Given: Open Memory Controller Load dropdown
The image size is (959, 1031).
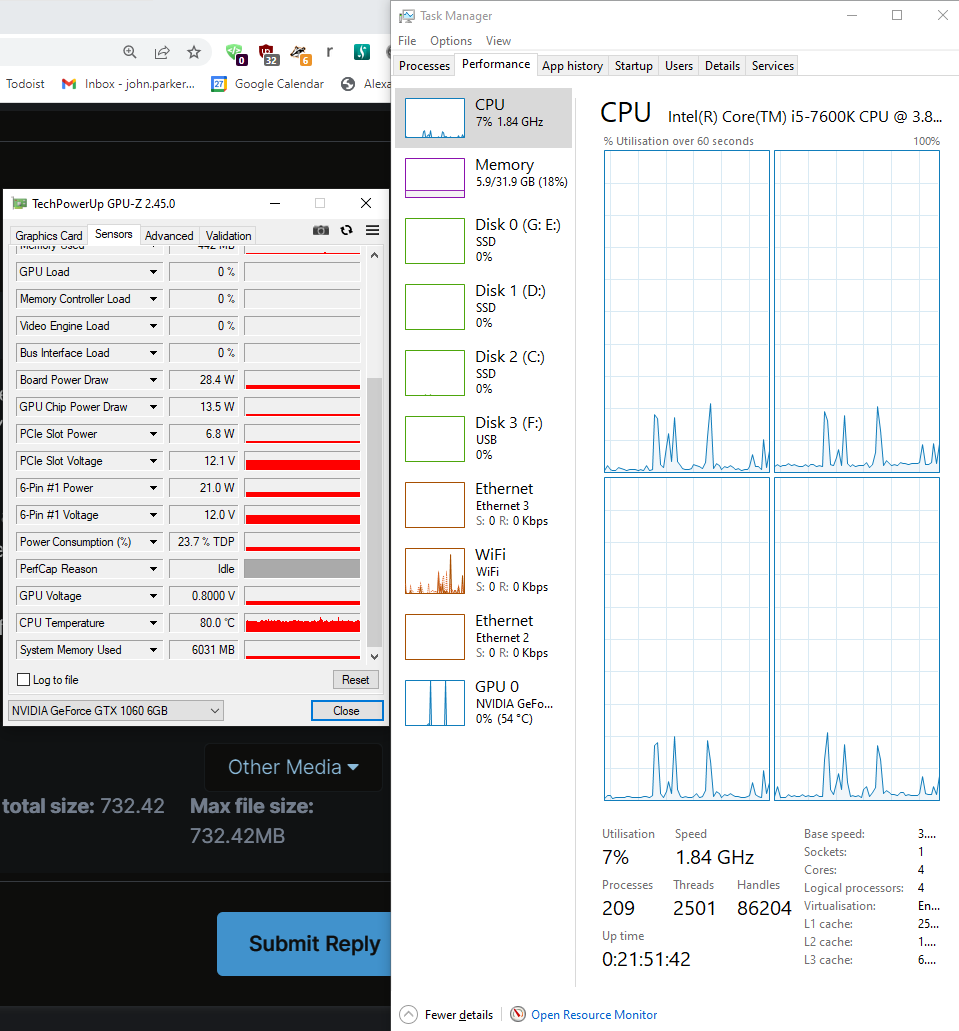Looking at the screenshot, I should 153,299.
